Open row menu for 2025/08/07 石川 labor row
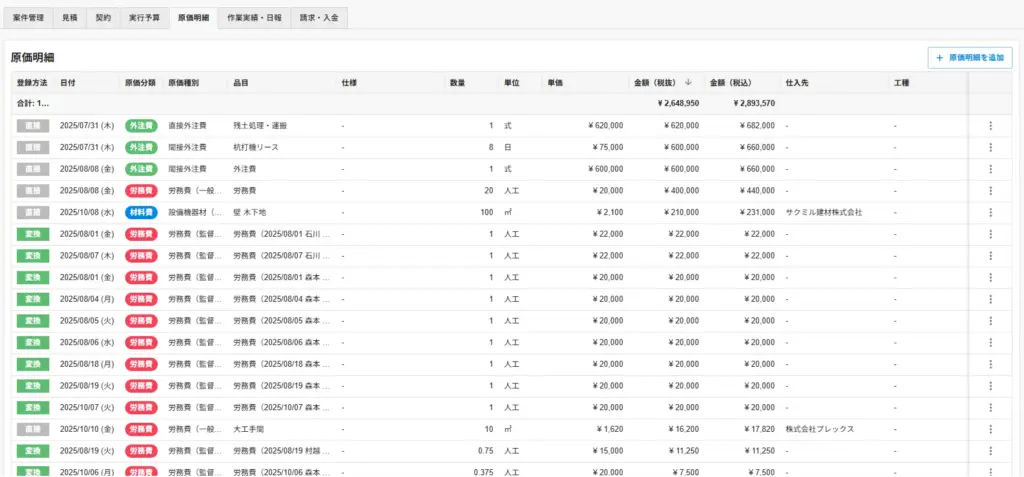 [x=990, y=255]
